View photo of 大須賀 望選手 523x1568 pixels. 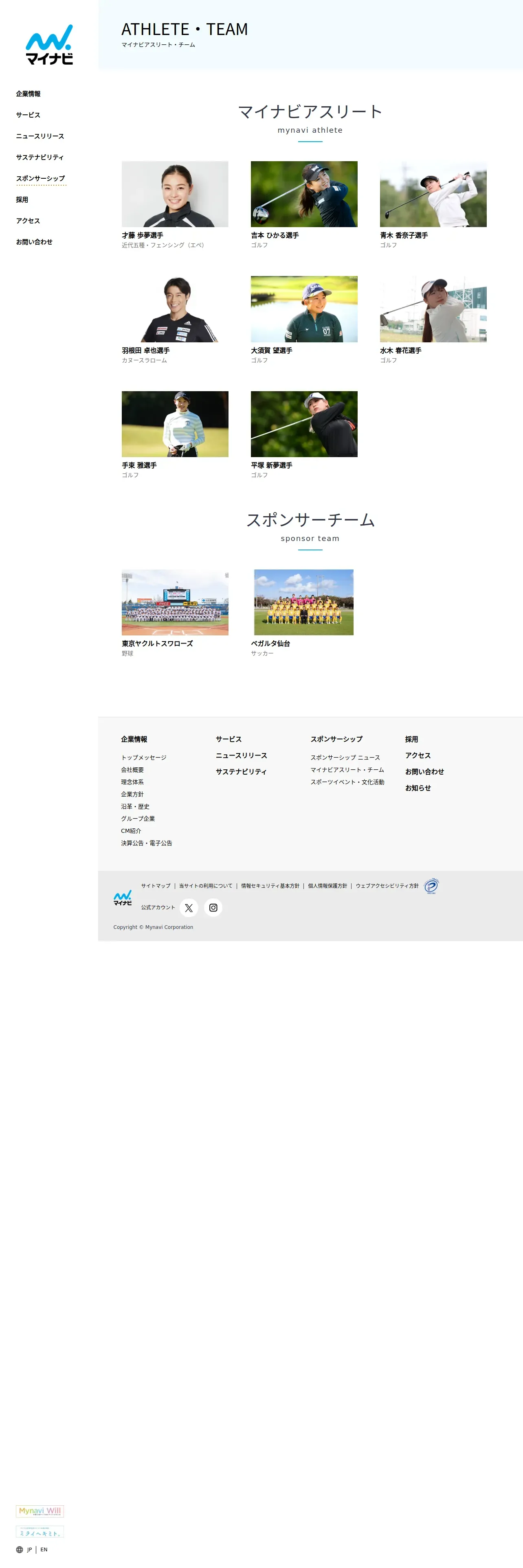[304, 309]
